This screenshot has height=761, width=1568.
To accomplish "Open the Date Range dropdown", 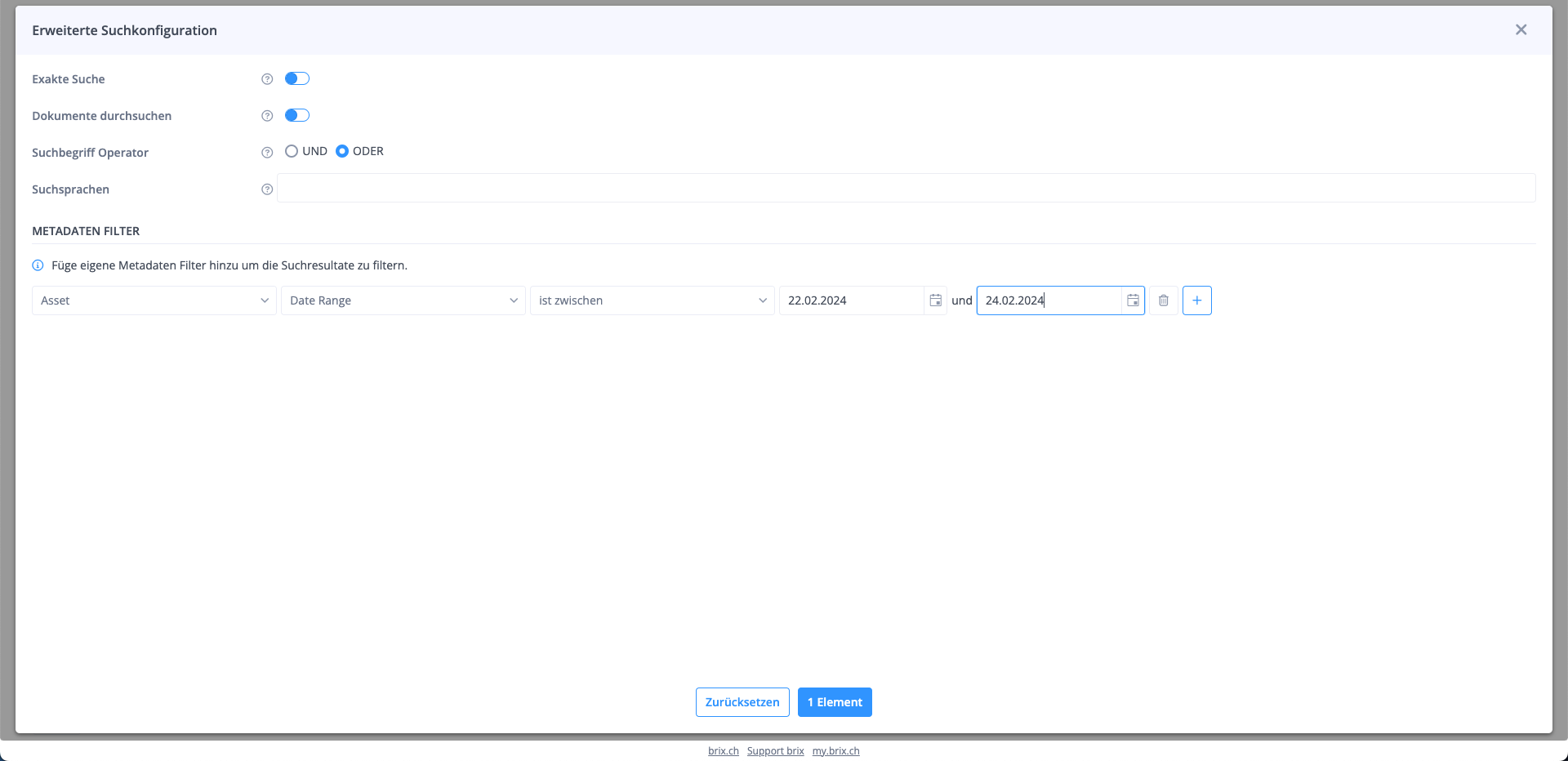I will coord(403,300).
